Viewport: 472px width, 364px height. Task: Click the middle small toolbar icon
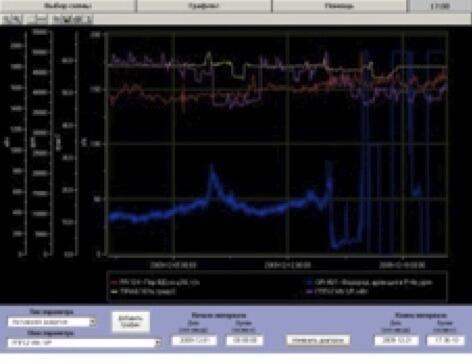38,20
